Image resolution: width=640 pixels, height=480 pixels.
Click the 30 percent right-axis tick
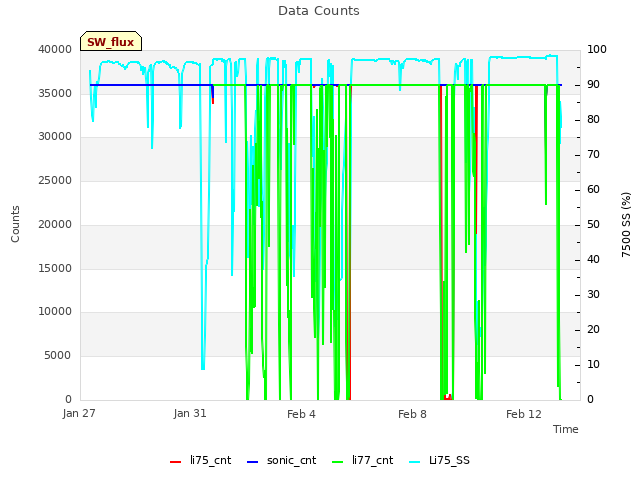pos(593,294)
